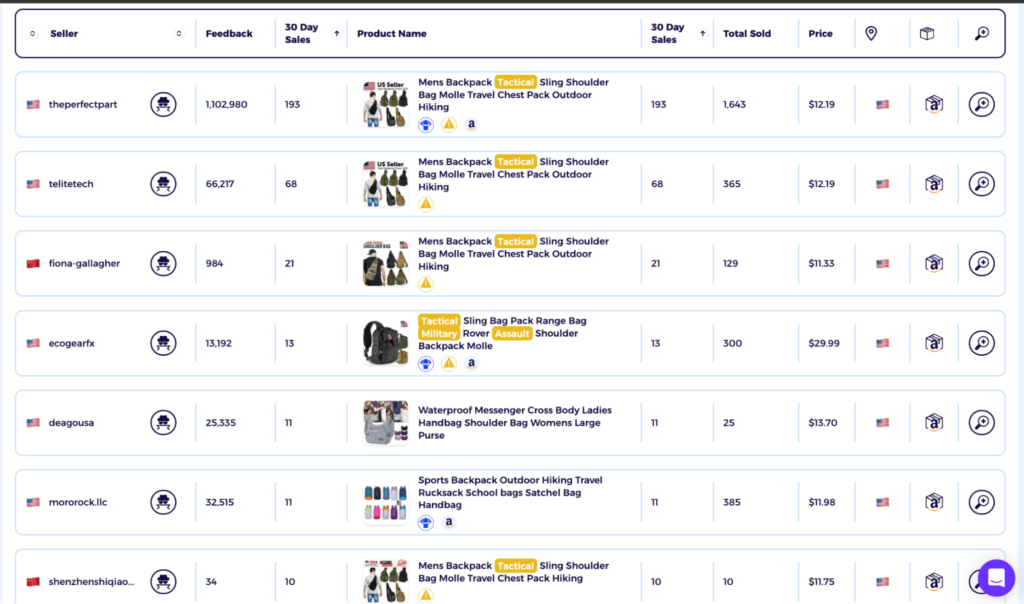Click magnifier research icon in telitetech row
1024x604 pixels.
click(x=982, y=183)
